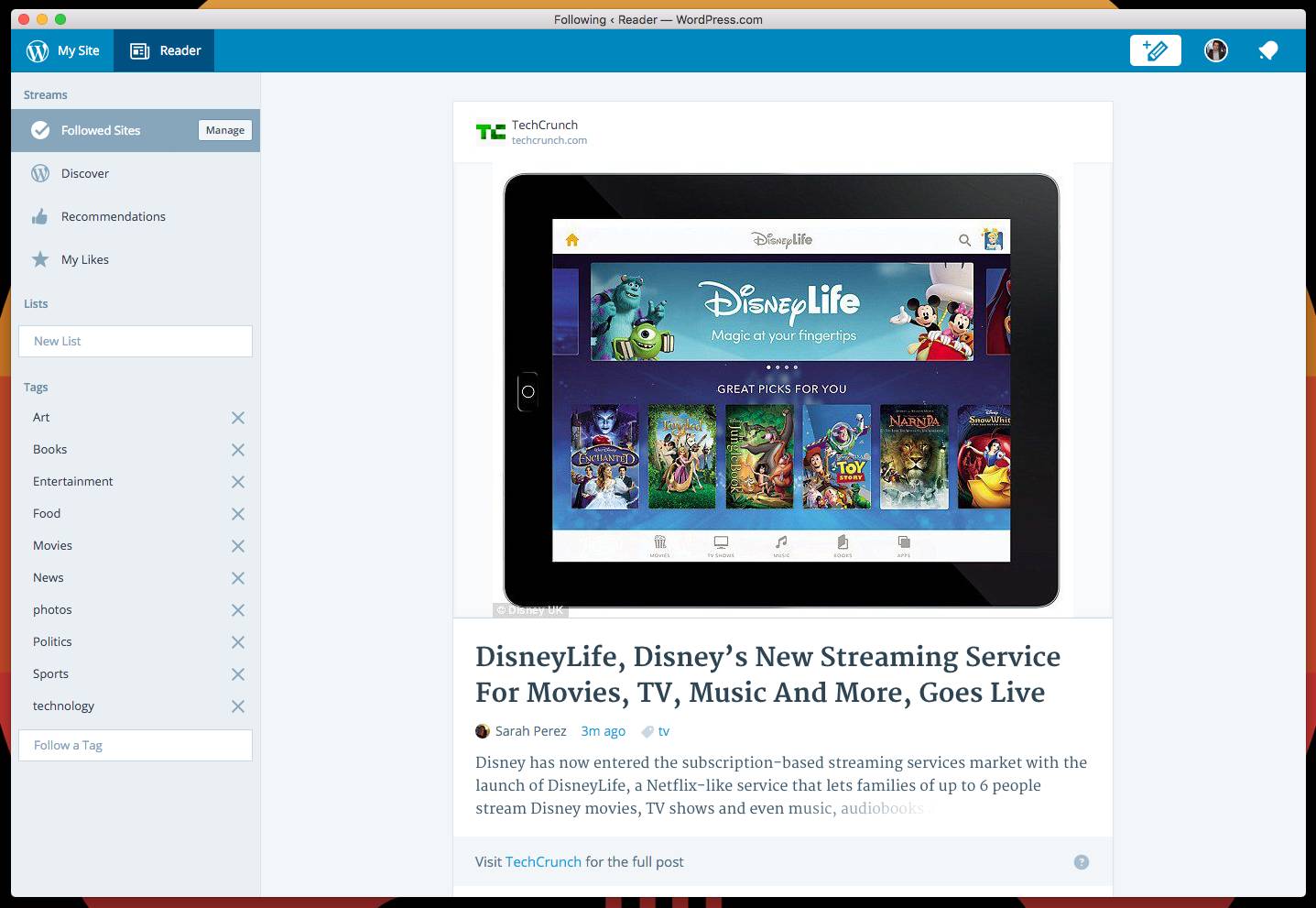Click the help question mark icon

[x=1081, y=862]
